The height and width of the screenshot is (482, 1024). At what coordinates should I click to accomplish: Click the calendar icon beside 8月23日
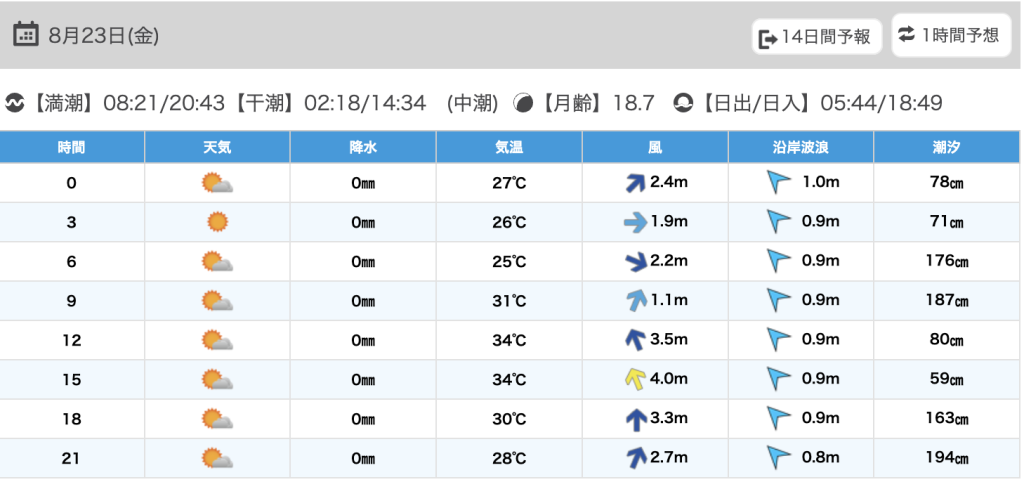click(x=26, y=35)
